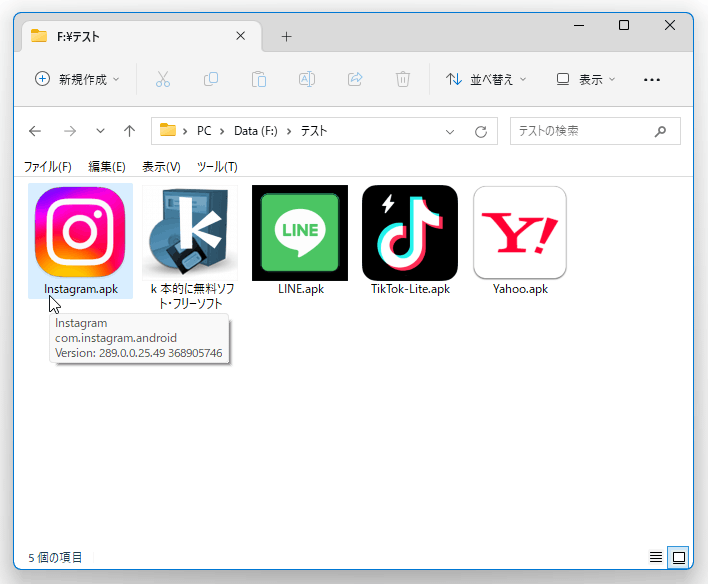Image resolution: width=708 pixels, height=584 pixels.
Task: Minimize the Explorer window
Action: [x=579, y=25]
